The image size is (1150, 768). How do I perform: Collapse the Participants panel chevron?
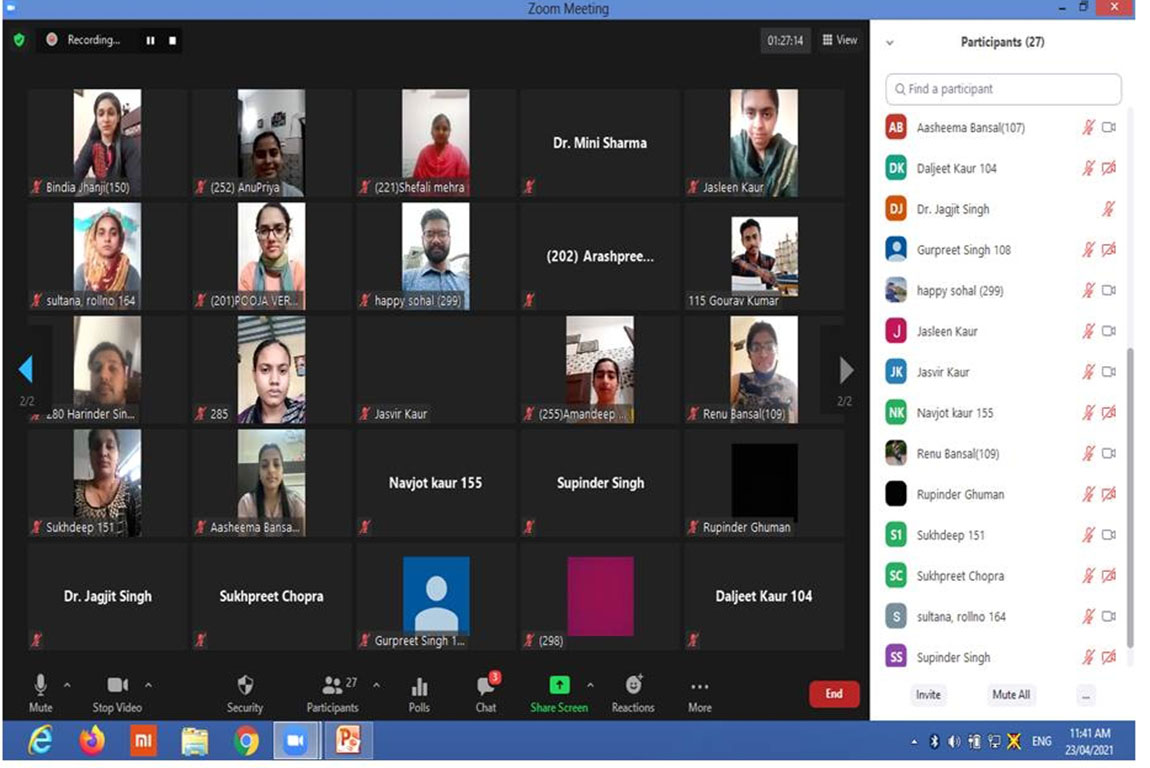tap(890, 43)
